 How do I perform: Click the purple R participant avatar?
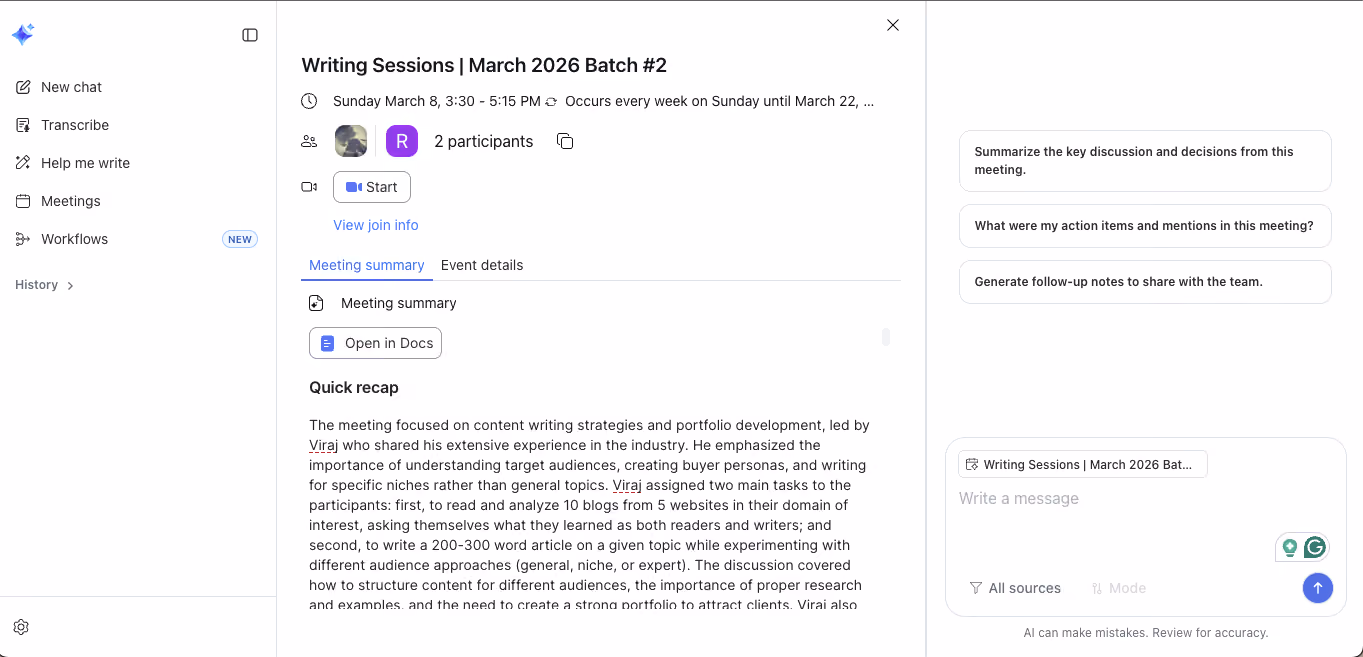point(402,141)
